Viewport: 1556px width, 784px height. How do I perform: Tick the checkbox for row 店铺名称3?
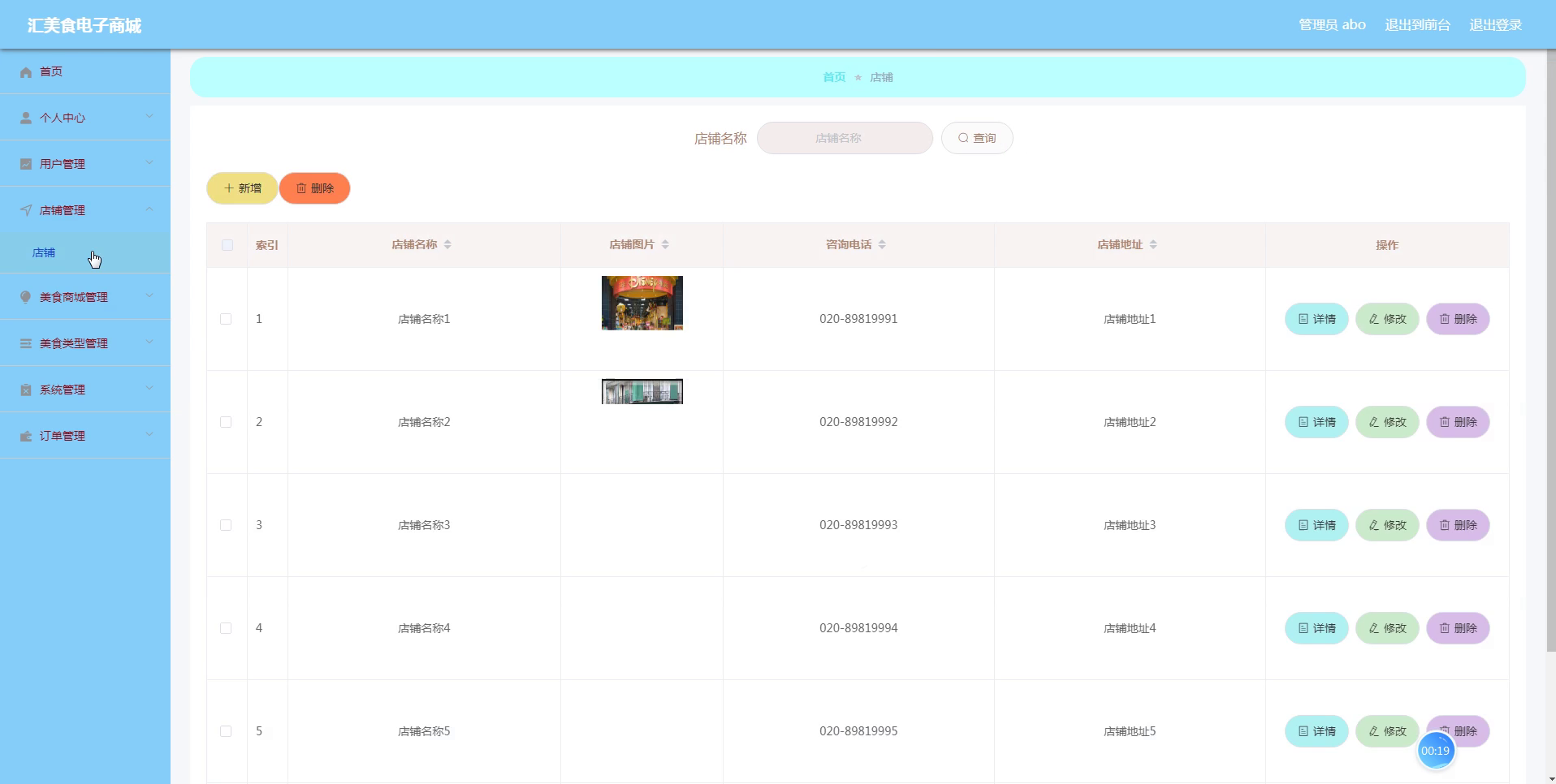(x=226, y=525)
